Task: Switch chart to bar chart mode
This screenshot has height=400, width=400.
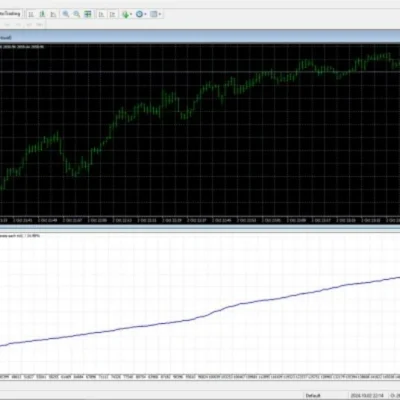Action: (x=31, y=14)
